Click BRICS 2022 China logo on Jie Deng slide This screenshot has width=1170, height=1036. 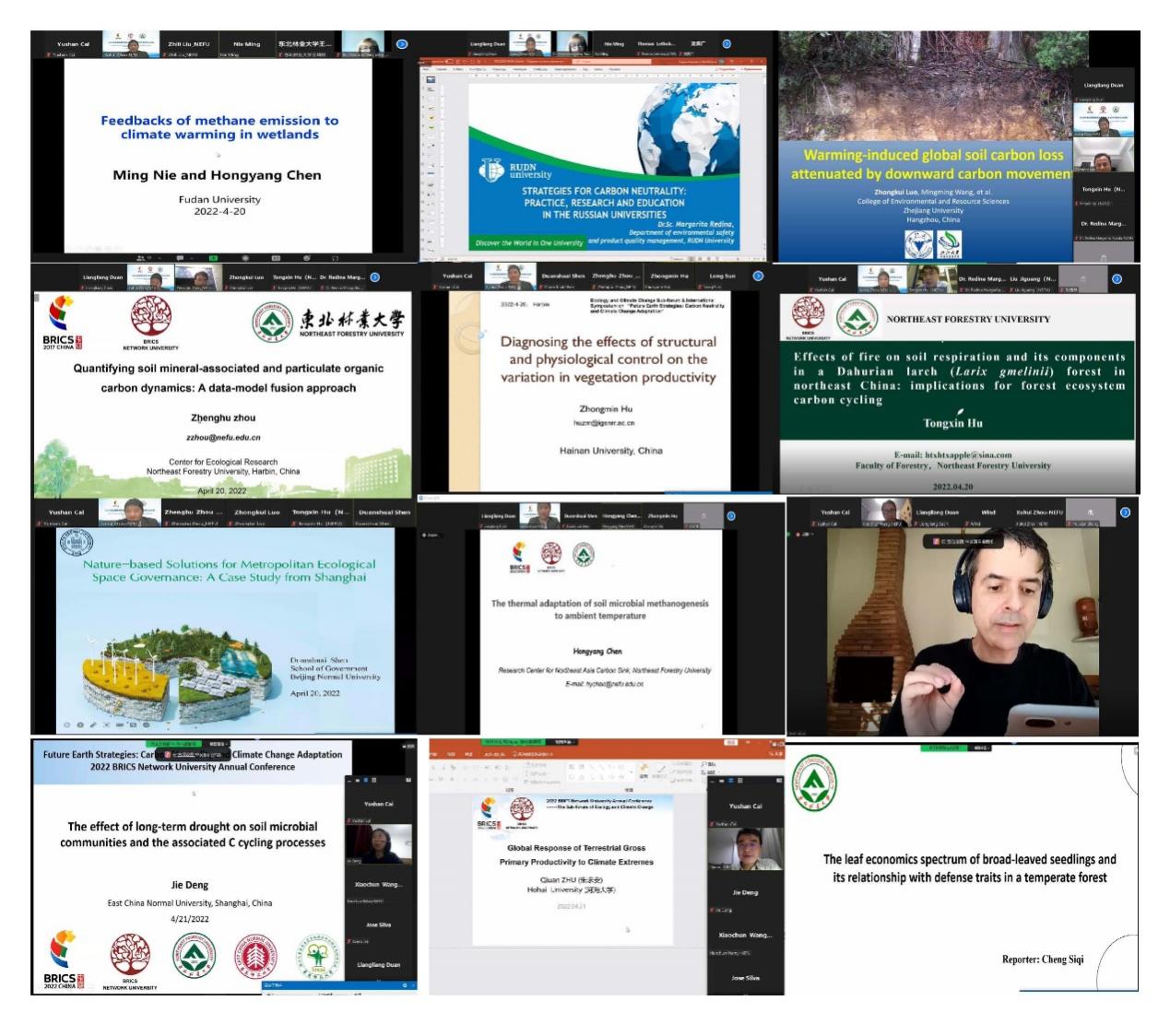[x=63, y=961]
